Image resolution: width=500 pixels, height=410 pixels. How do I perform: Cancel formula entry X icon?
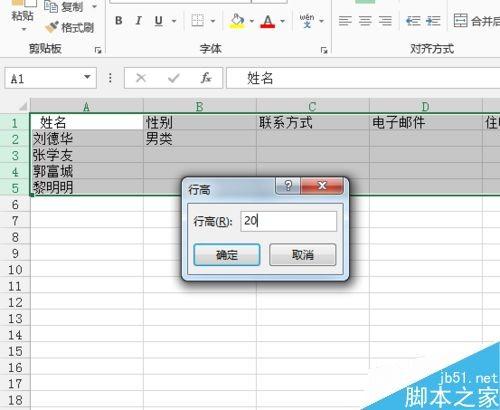tap(141, 78)
